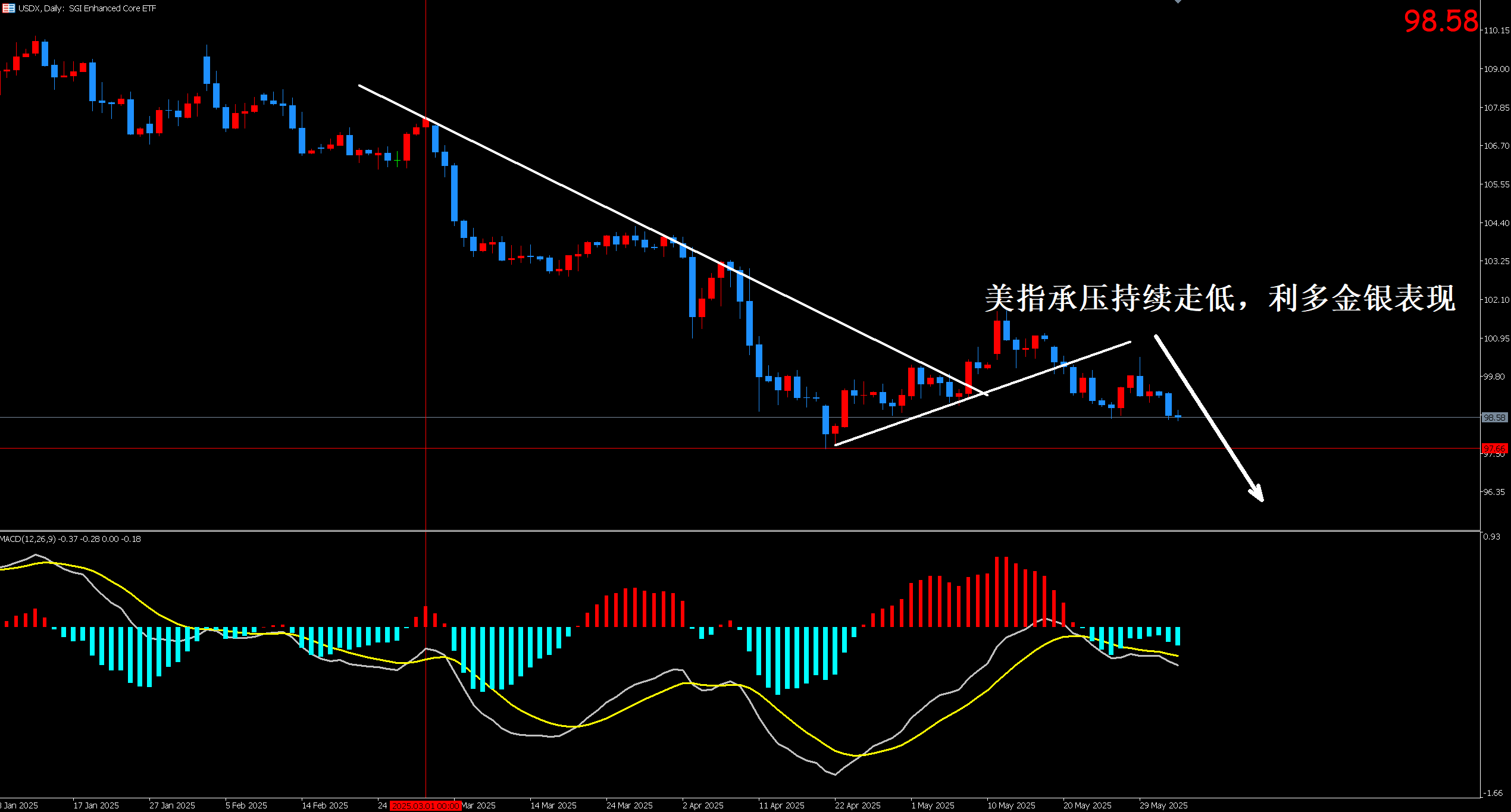Screen dimensions: 1511x812
Task: Click the MACD(12,26,9) indicator label
Action: click(28, 539)
